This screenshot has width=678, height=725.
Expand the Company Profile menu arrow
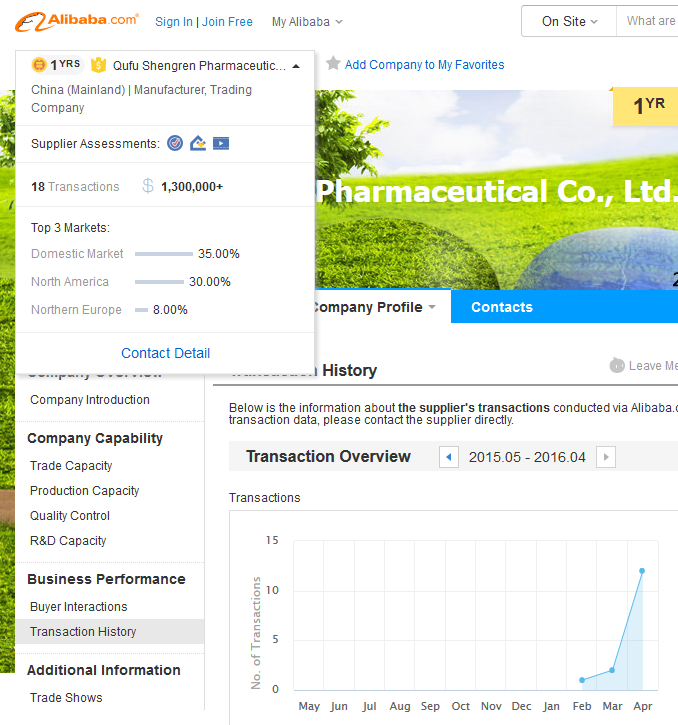[x=432, y=307]
